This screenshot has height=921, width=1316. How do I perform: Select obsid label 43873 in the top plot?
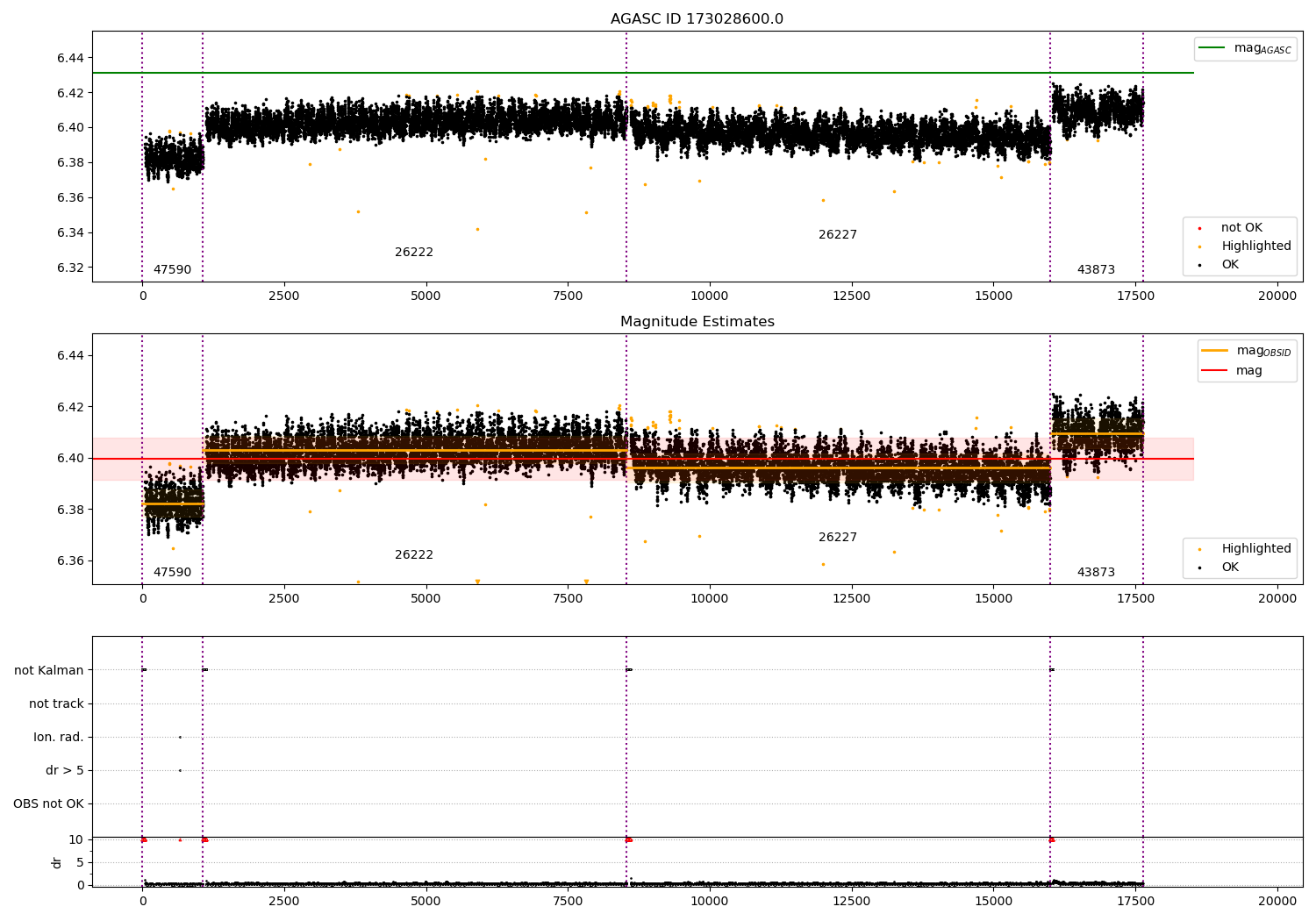[x=1096, y=270]
